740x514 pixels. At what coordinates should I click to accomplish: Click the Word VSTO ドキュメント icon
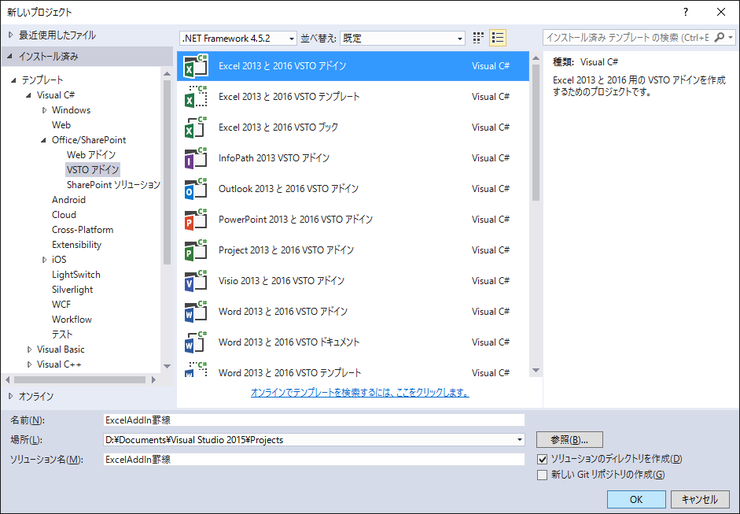pos(196,342)
